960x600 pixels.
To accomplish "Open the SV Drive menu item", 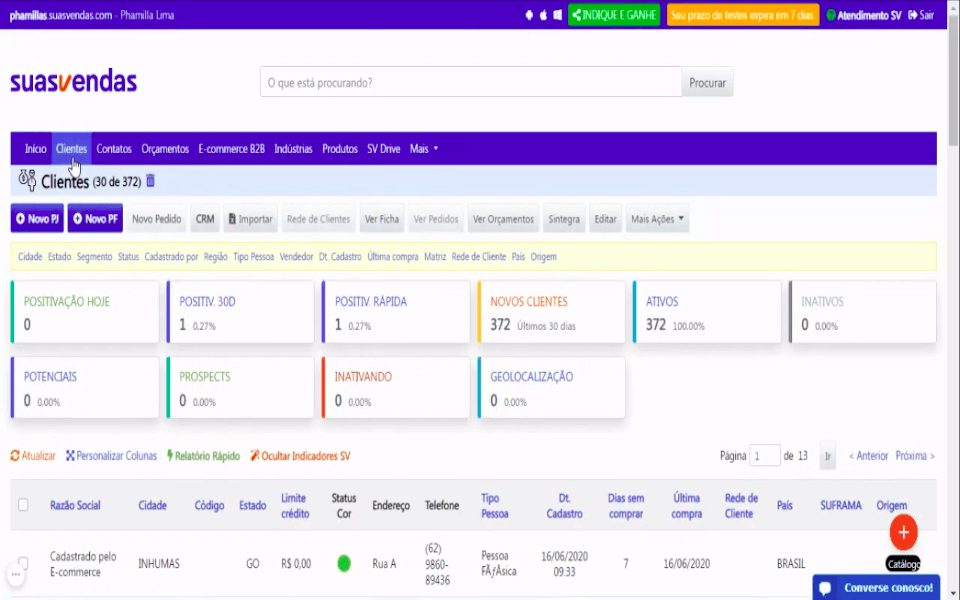I will point(383,149).
